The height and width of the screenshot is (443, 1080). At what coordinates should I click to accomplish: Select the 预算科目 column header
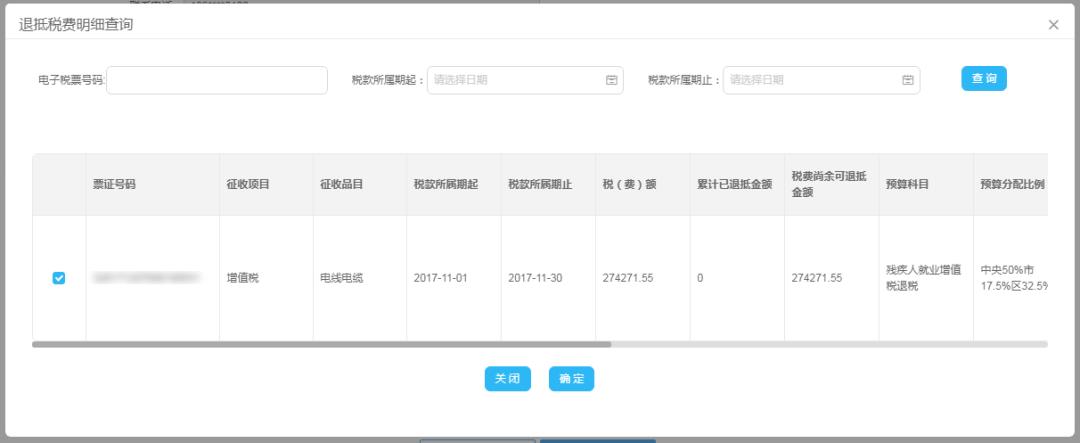coord(907,185)
